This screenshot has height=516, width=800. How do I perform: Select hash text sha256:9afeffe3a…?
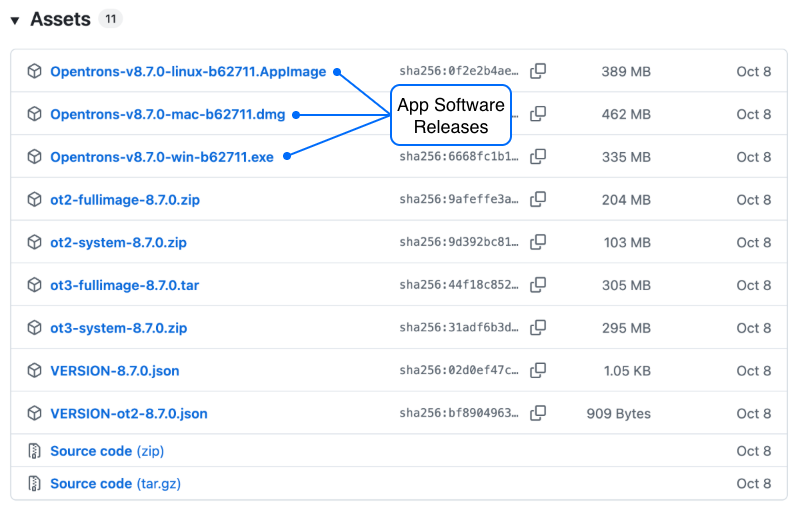pyautogui.click(x=459, y=200)
